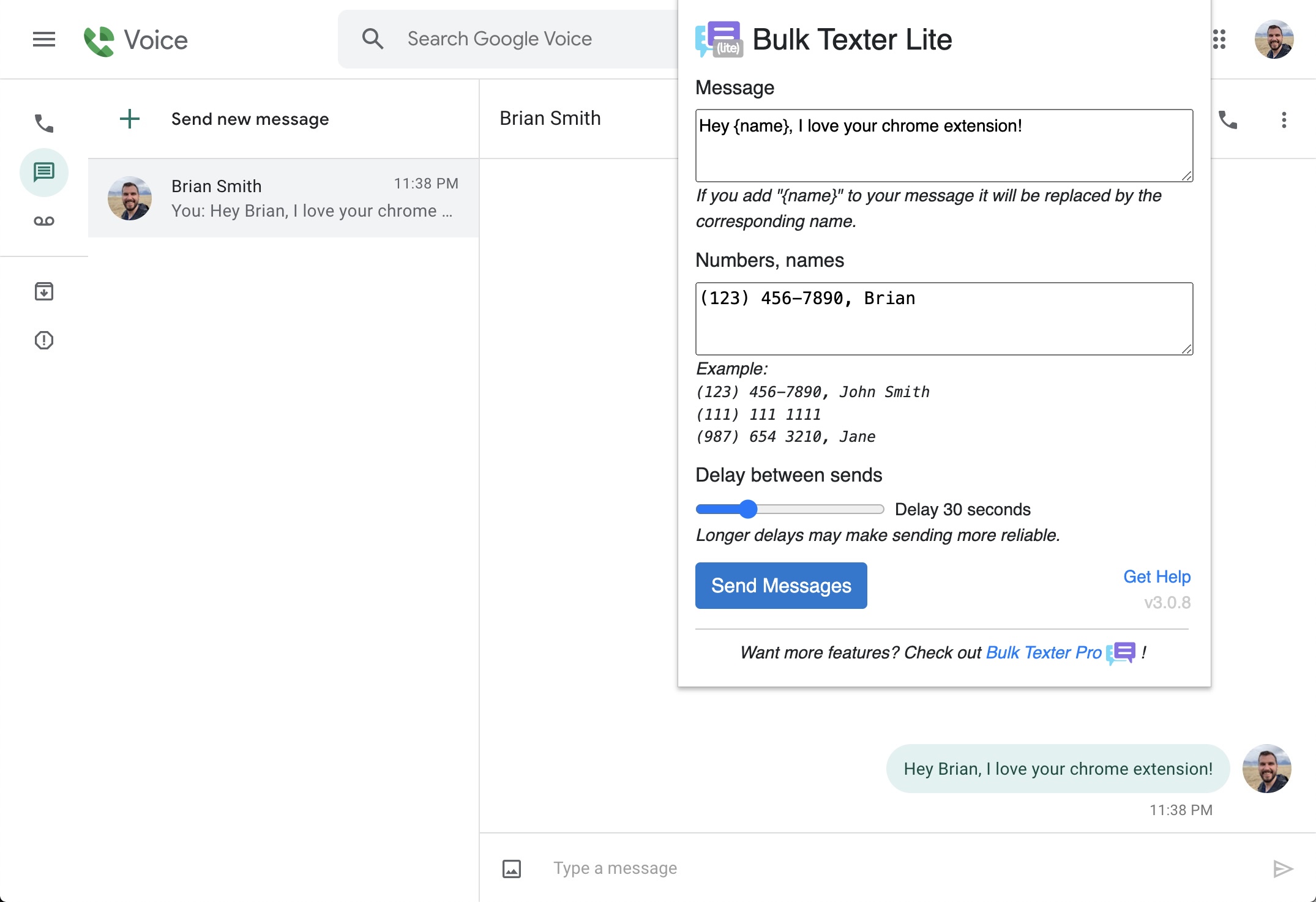Click the attach image icon
The image size is (1316, 902).
click(512, 868)
